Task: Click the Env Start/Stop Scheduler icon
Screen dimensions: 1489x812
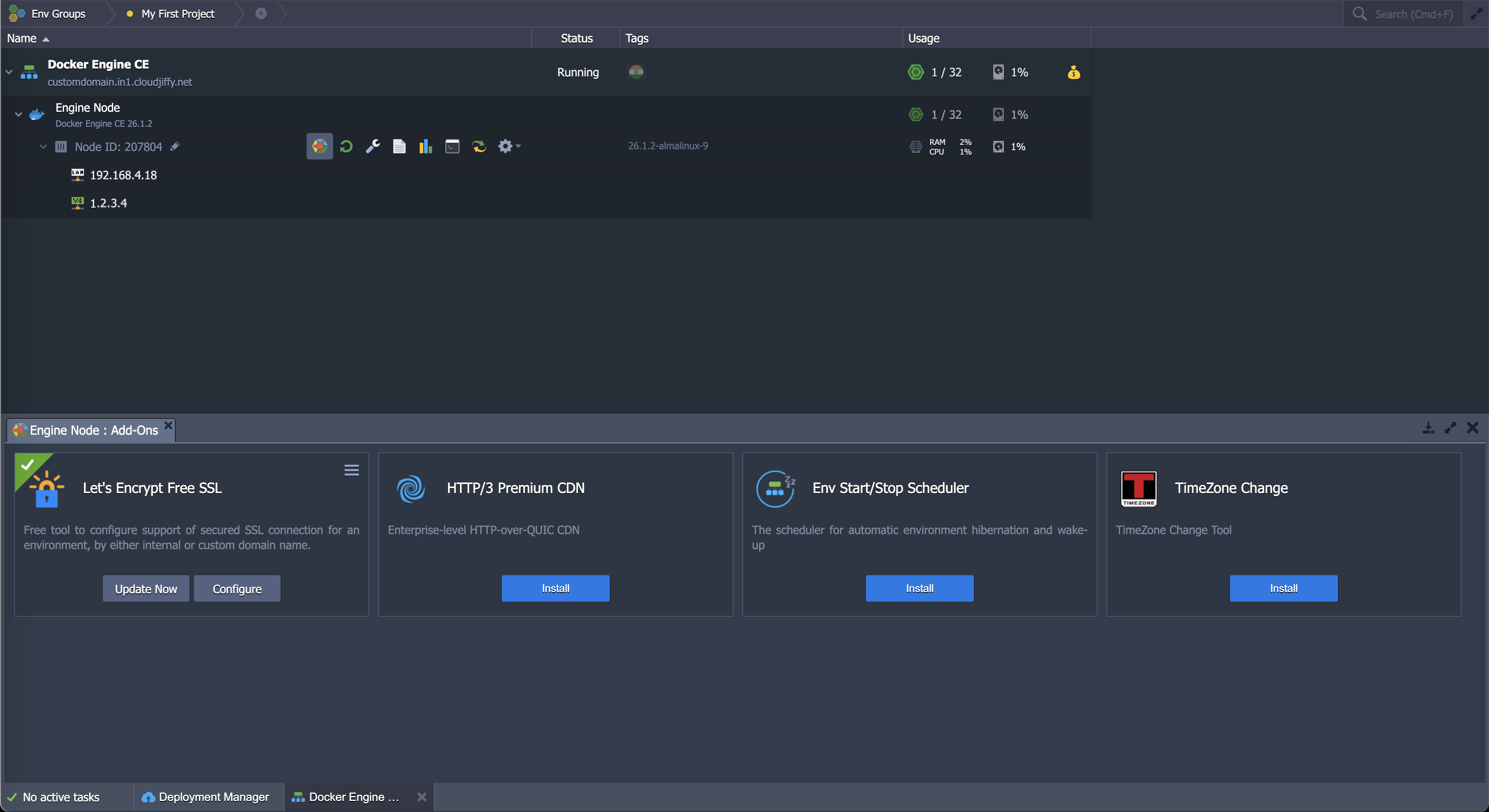Action: (776, 488)
